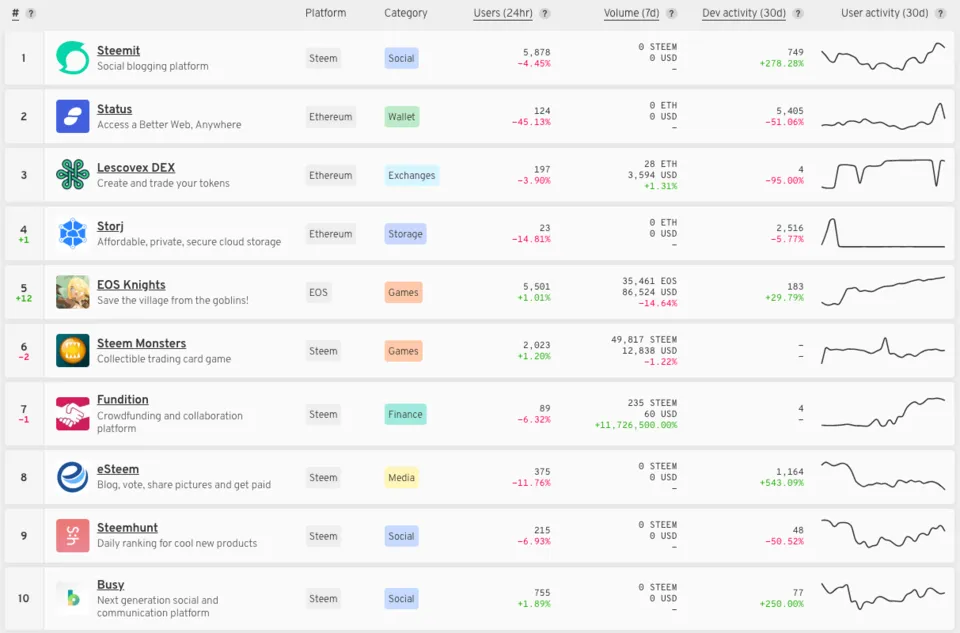Click help icon beside Users (24hr)
This screenshot has height=633, width=960.
coord(545,13)
